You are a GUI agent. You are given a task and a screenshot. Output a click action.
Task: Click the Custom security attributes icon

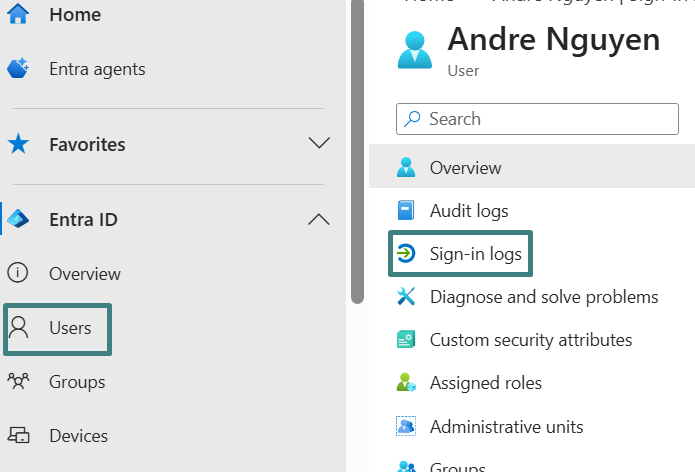click(405, 340)
